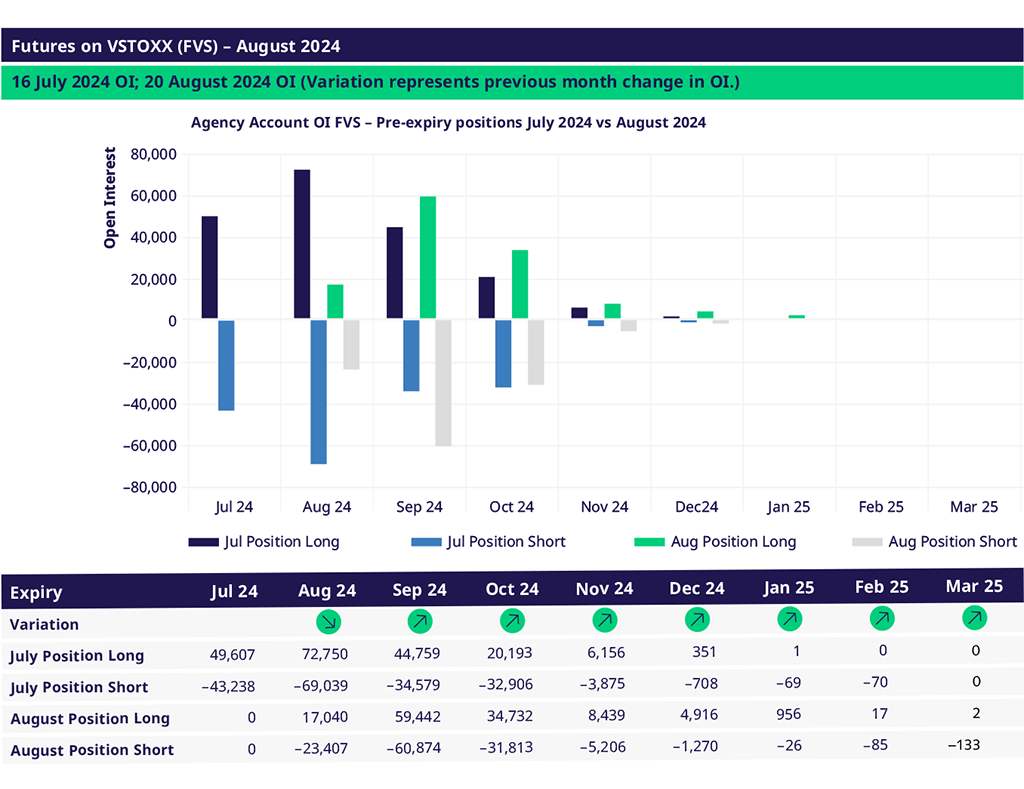Toggle the Aug Position Long legend entry

715,542
